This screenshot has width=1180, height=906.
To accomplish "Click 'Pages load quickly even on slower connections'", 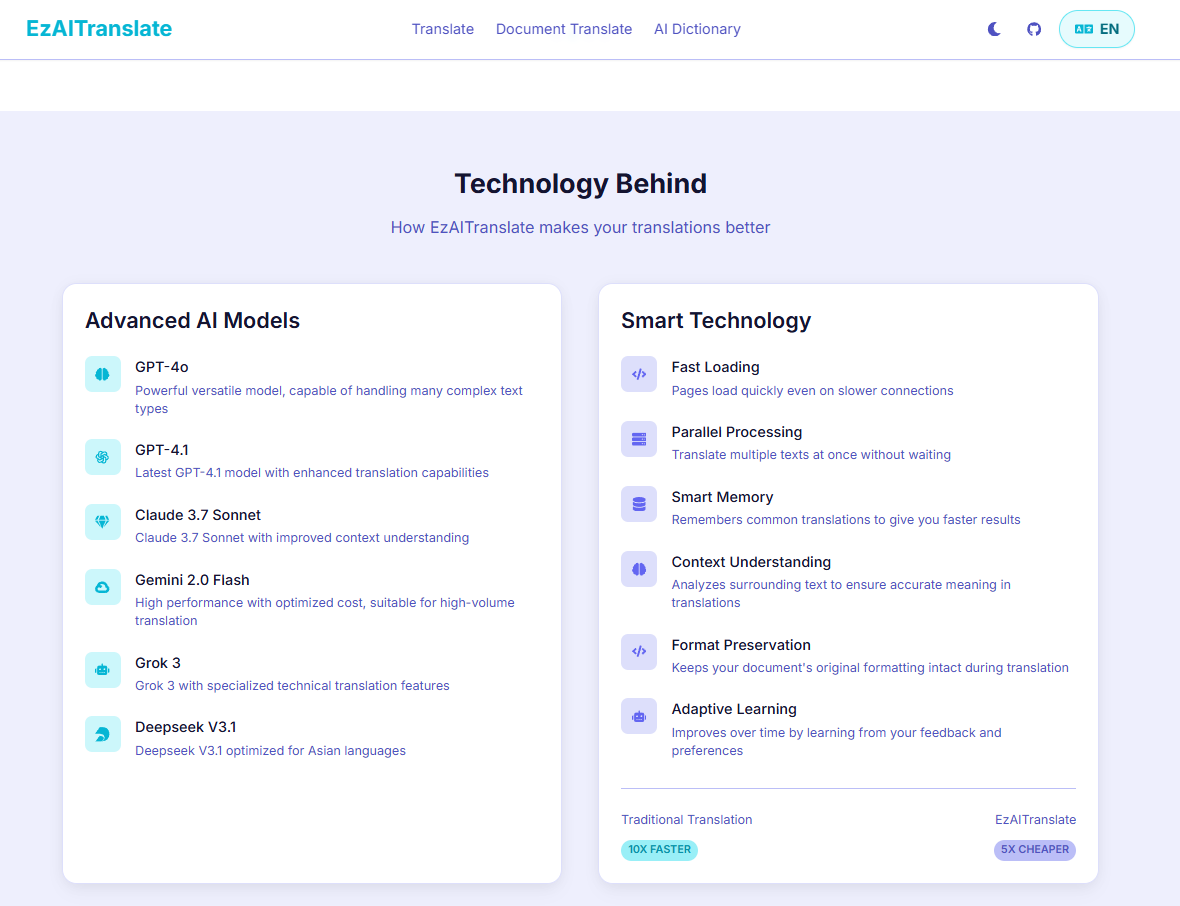I will pos(812,391).
